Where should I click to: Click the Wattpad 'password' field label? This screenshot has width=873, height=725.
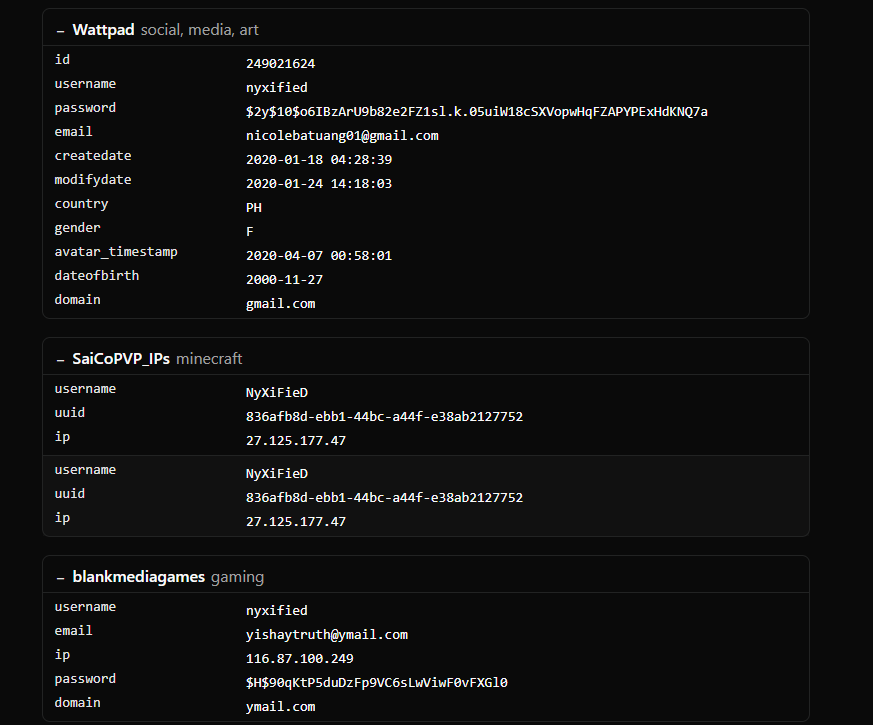[x=85, y=108]
